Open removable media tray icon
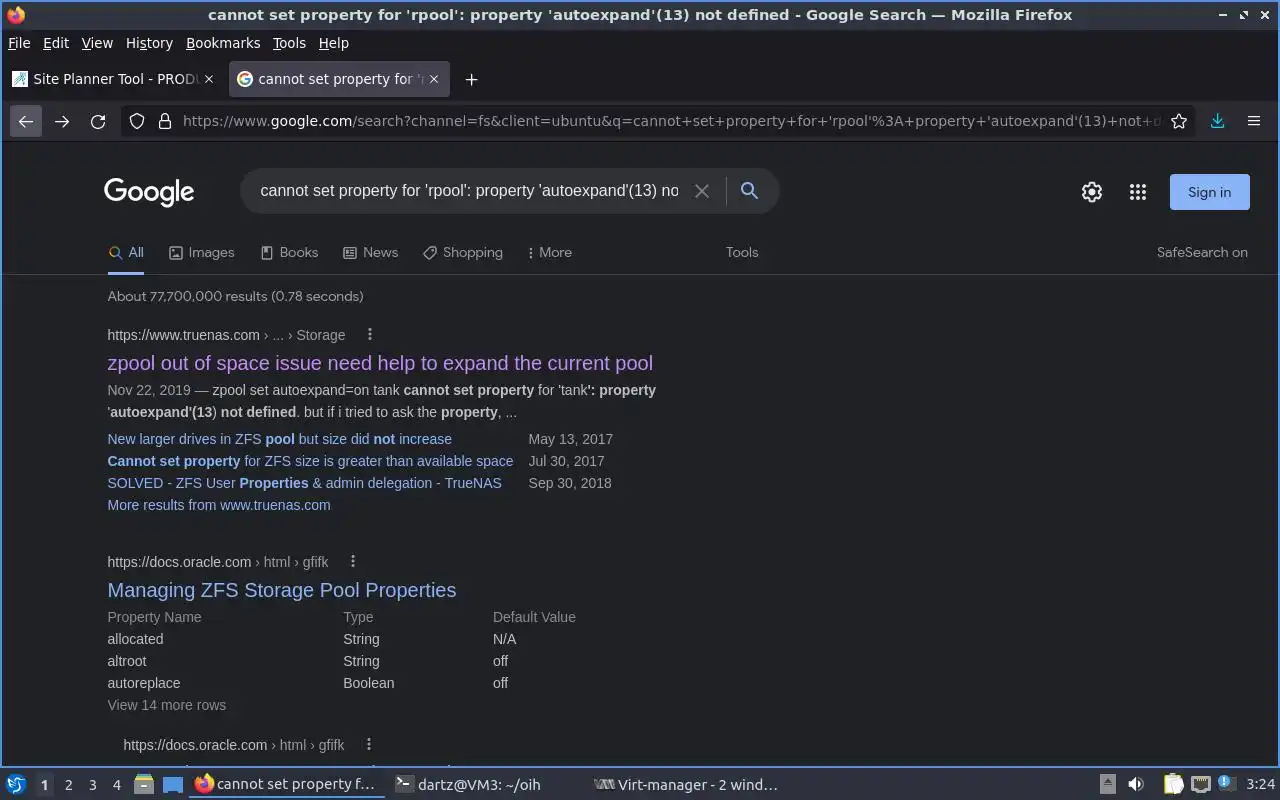The height and width of the screenshot is (800, 1280). [1107, 784]
